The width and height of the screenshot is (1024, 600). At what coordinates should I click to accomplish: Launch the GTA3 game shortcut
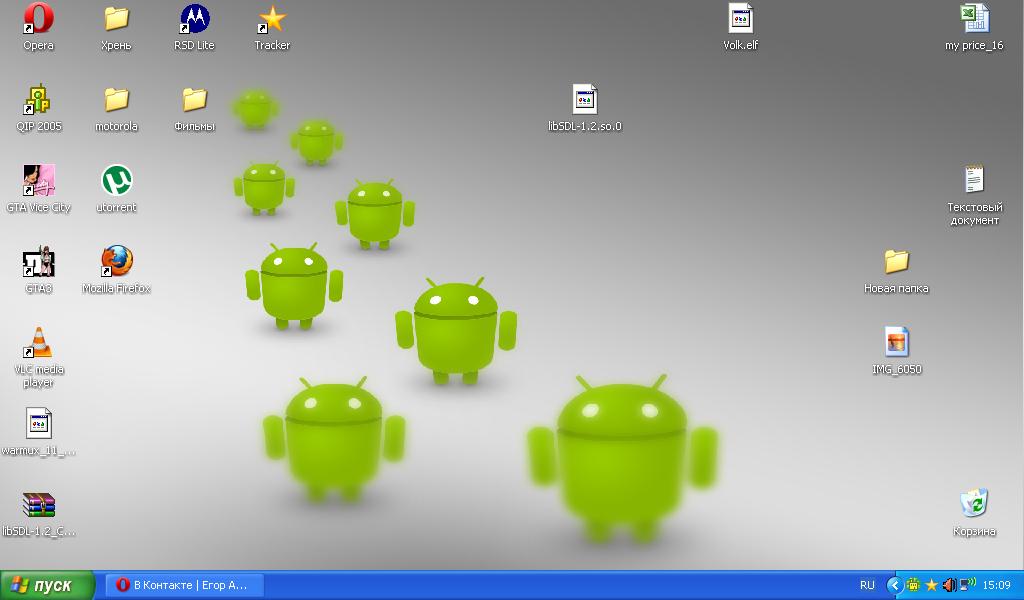pos(38,261)
